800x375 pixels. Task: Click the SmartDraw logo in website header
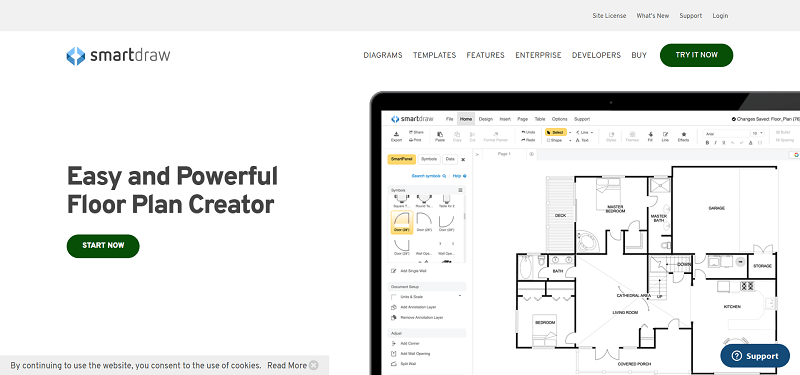(118, 56)
